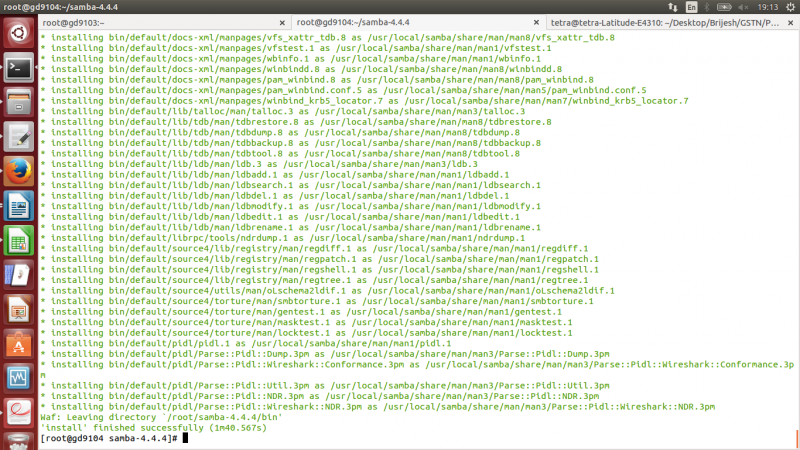This screenshot has width=800, height=450.
Task: Click the line installing talloc.3
Action: coord(283,111)
